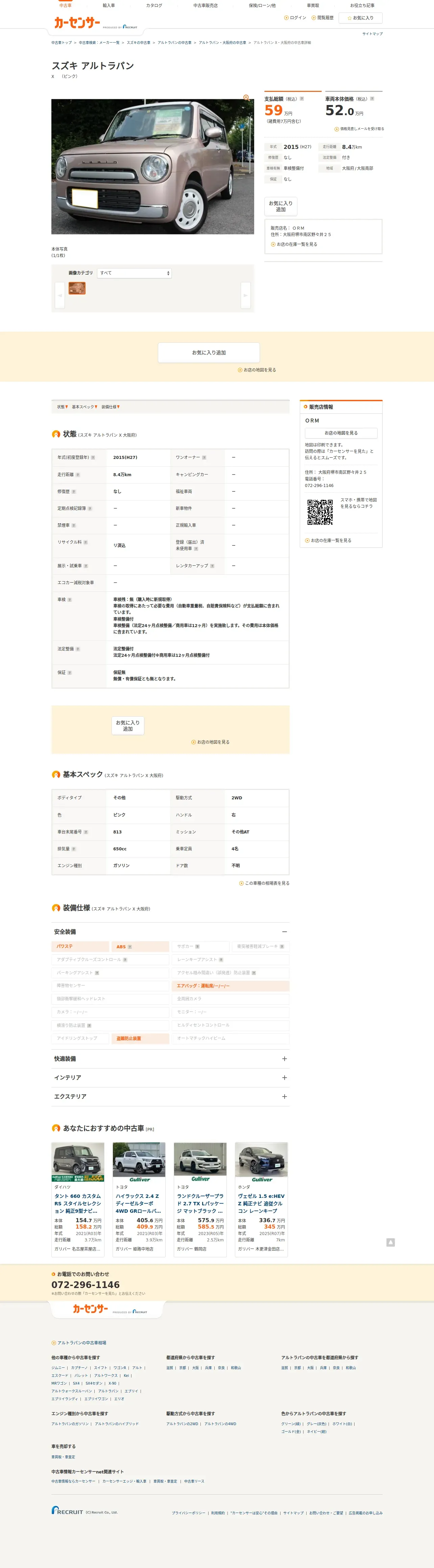Click お店の地図を見る button in dealer panel
The width and height of the screenshot is (434, 1568).
(x=341, y=433)
